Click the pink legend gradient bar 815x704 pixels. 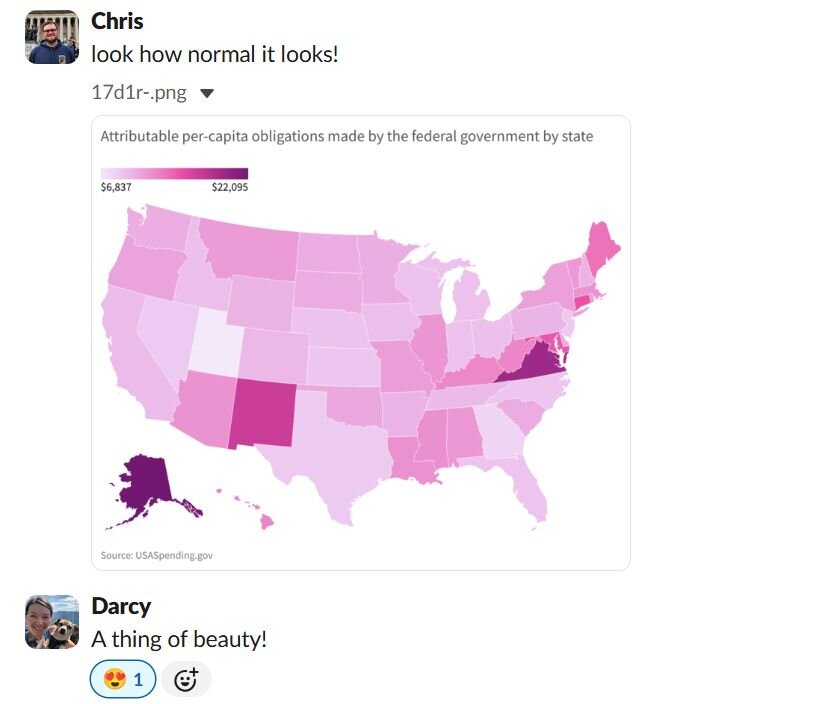point(174,174)
